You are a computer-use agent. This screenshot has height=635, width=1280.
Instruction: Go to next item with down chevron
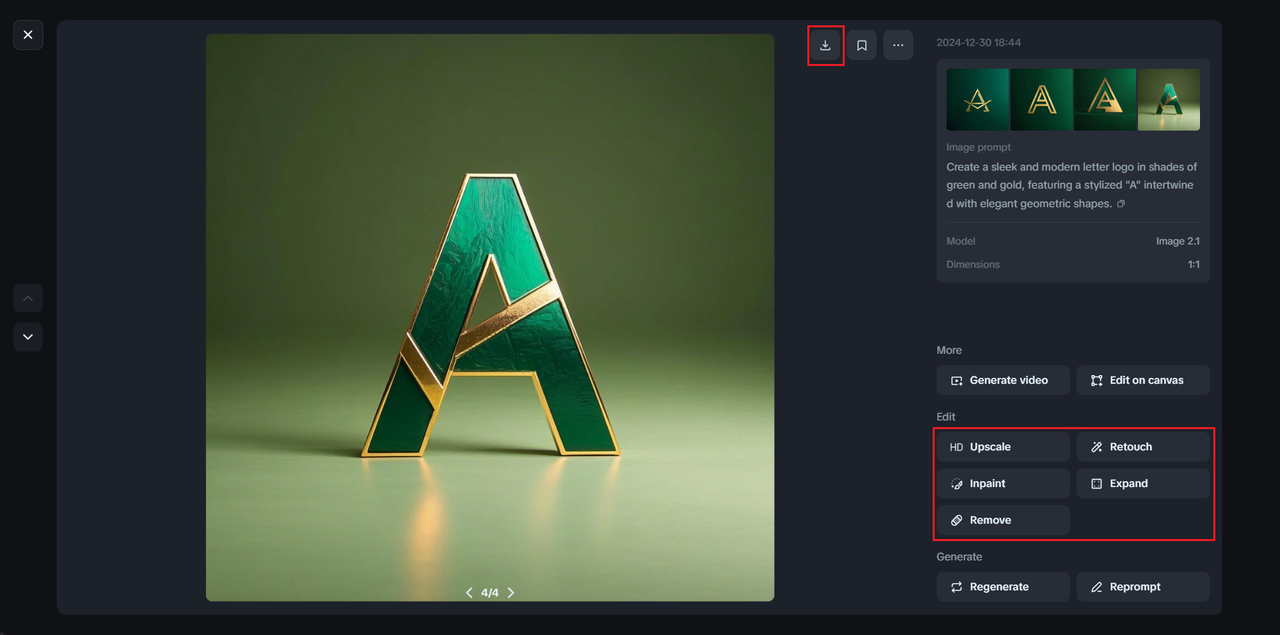28,337
